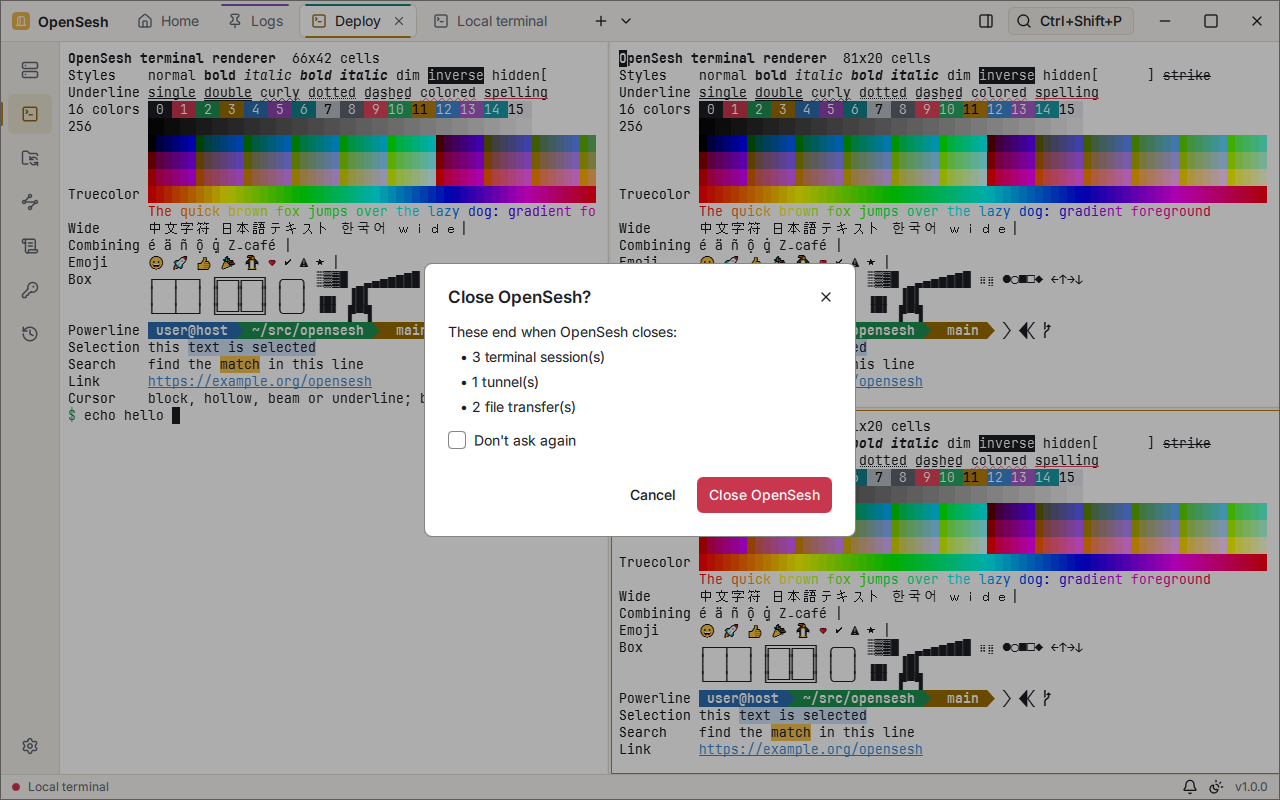1280x800 pixels.
Task: Switch to the Home tab
Action: coord(168,21)
